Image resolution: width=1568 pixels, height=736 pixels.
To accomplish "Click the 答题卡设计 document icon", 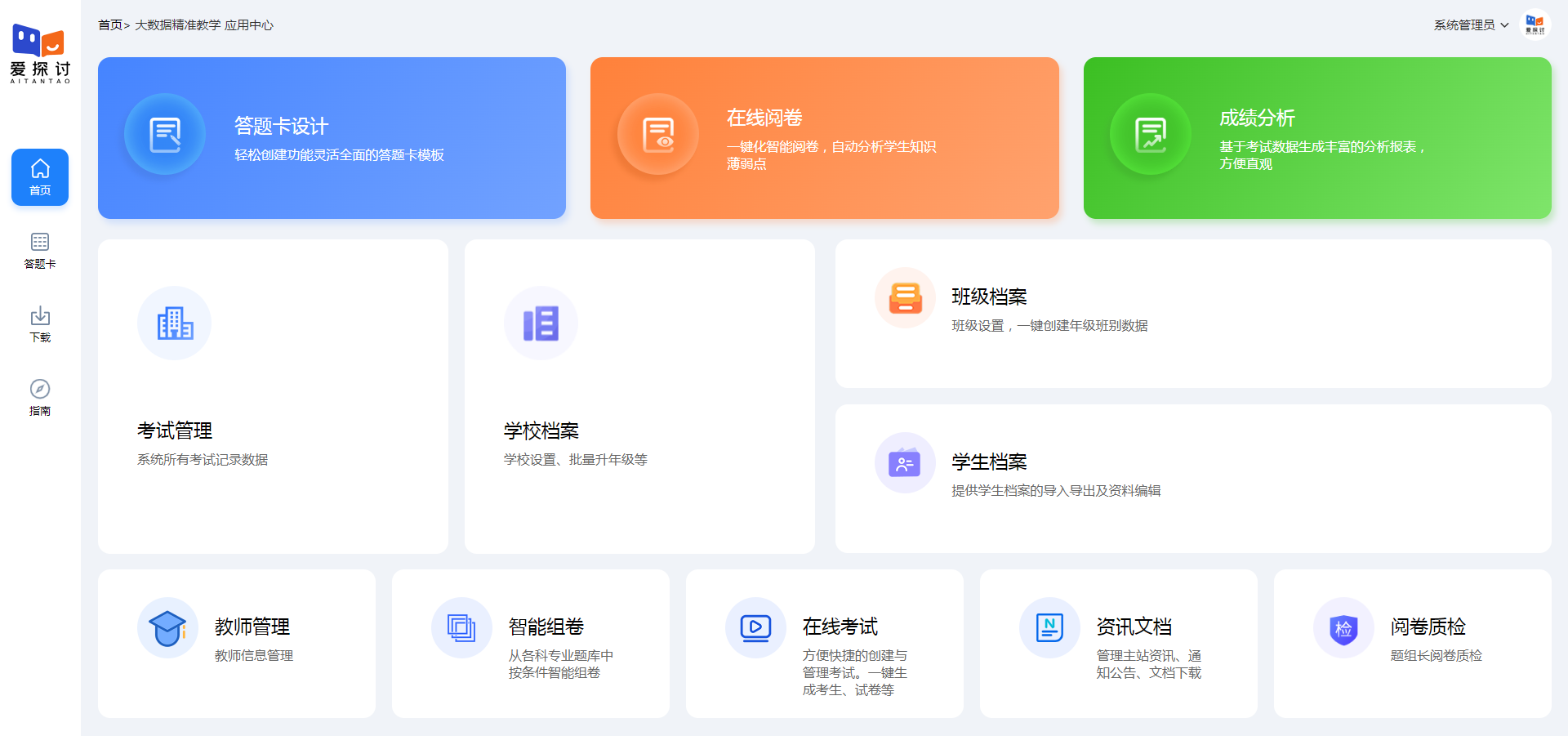I will point(165,135).
